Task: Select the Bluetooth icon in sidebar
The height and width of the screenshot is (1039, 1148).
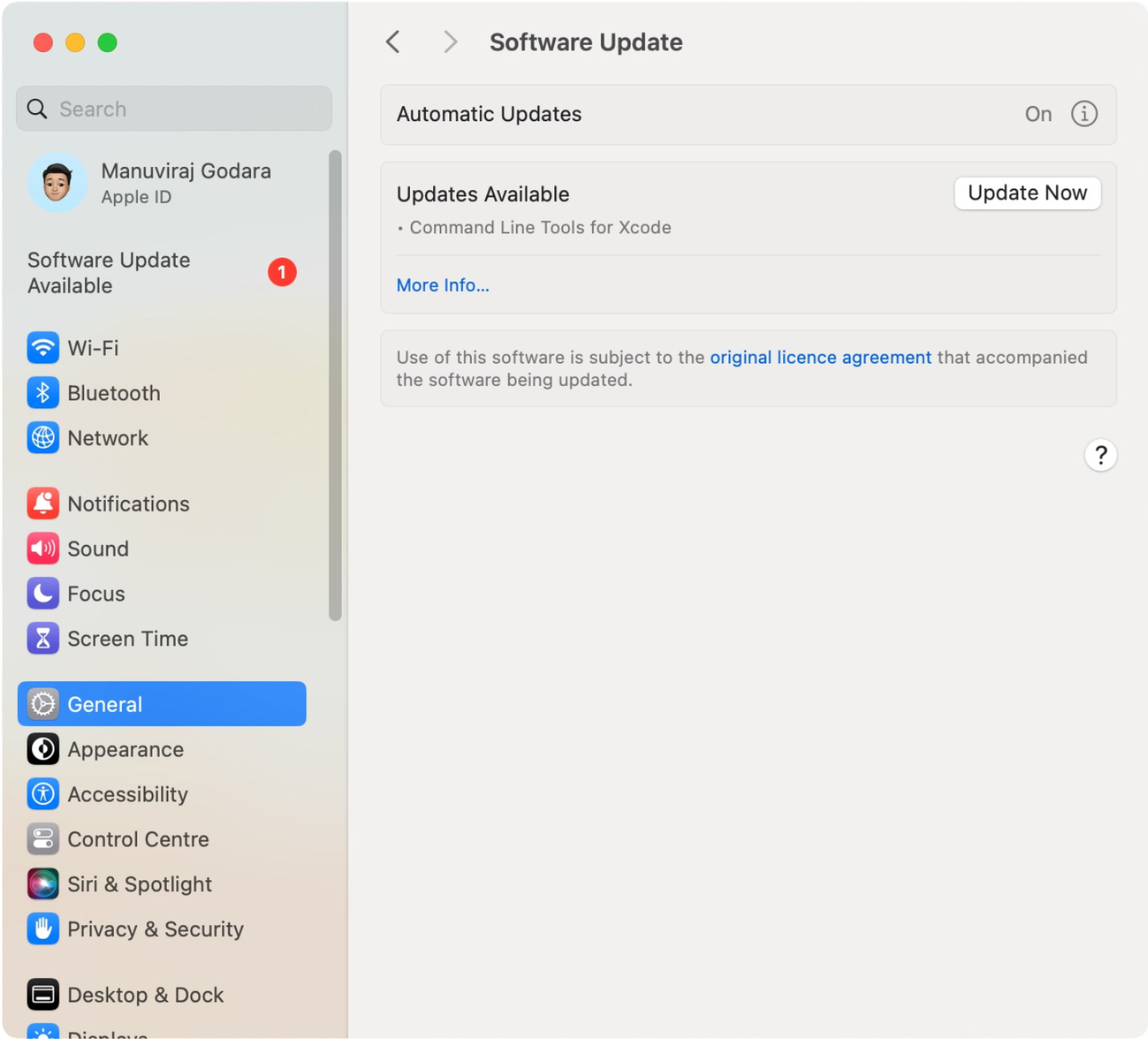Action: pos(43,392)
